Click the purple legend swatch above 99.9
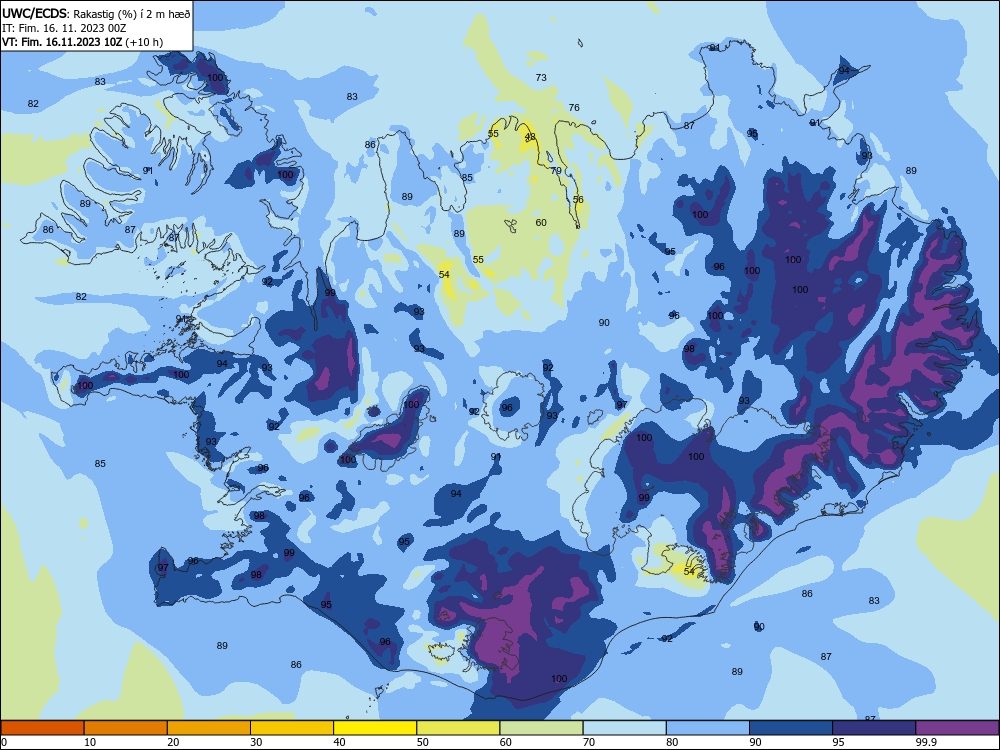Screen dimensions: 1000x750 (957, 728)
